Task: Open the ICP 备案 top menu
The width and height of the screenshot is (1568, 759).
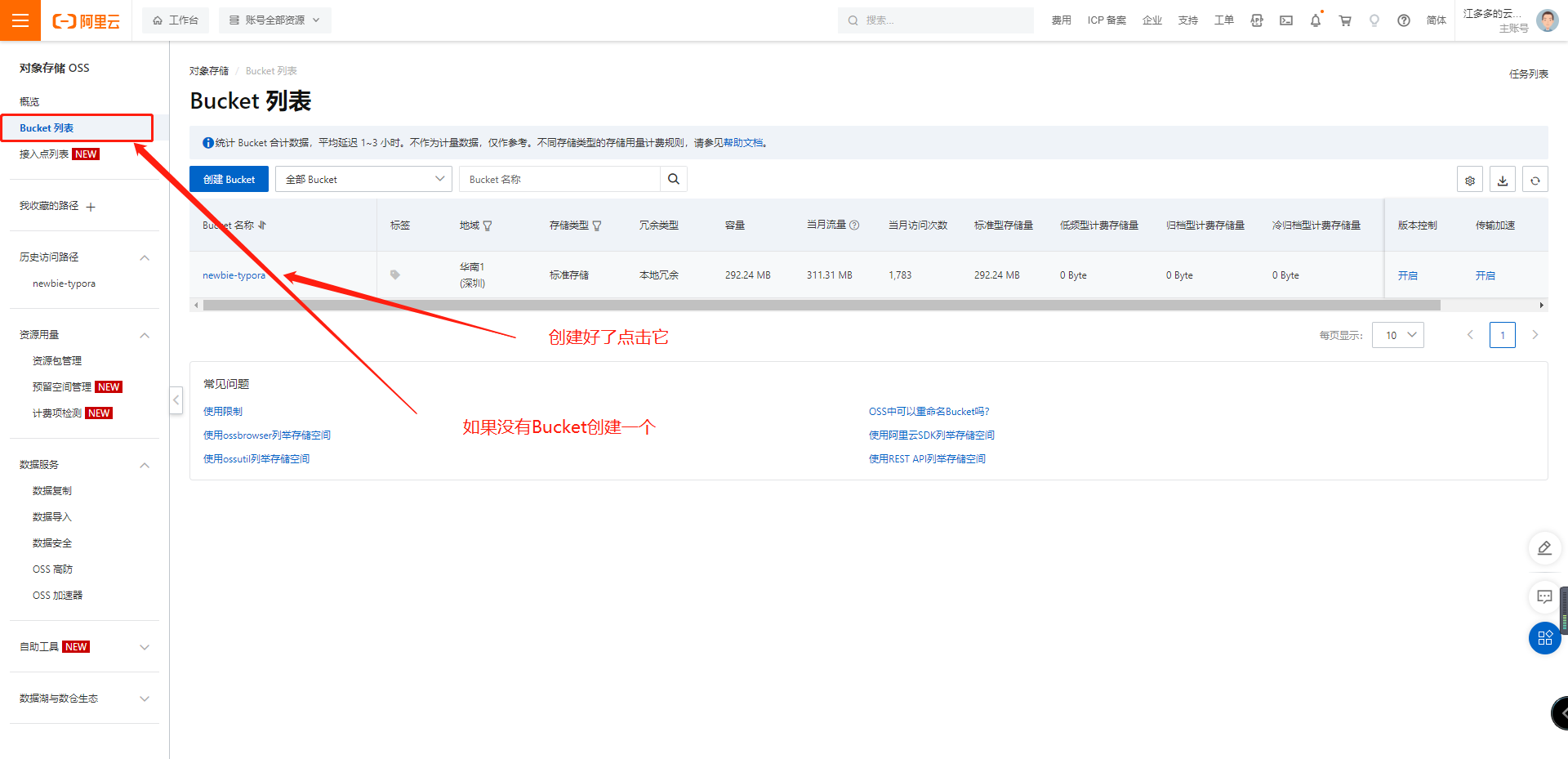Action: 1107,20
